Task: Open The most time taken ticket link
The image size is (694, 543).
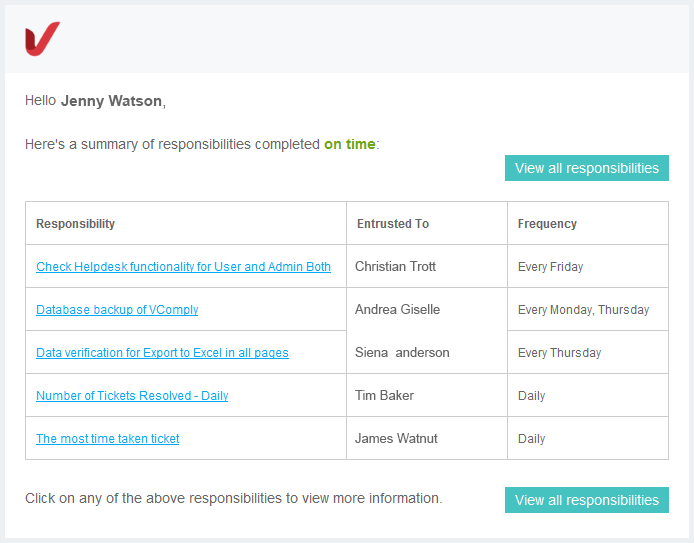Action: [x=108, y=439]
